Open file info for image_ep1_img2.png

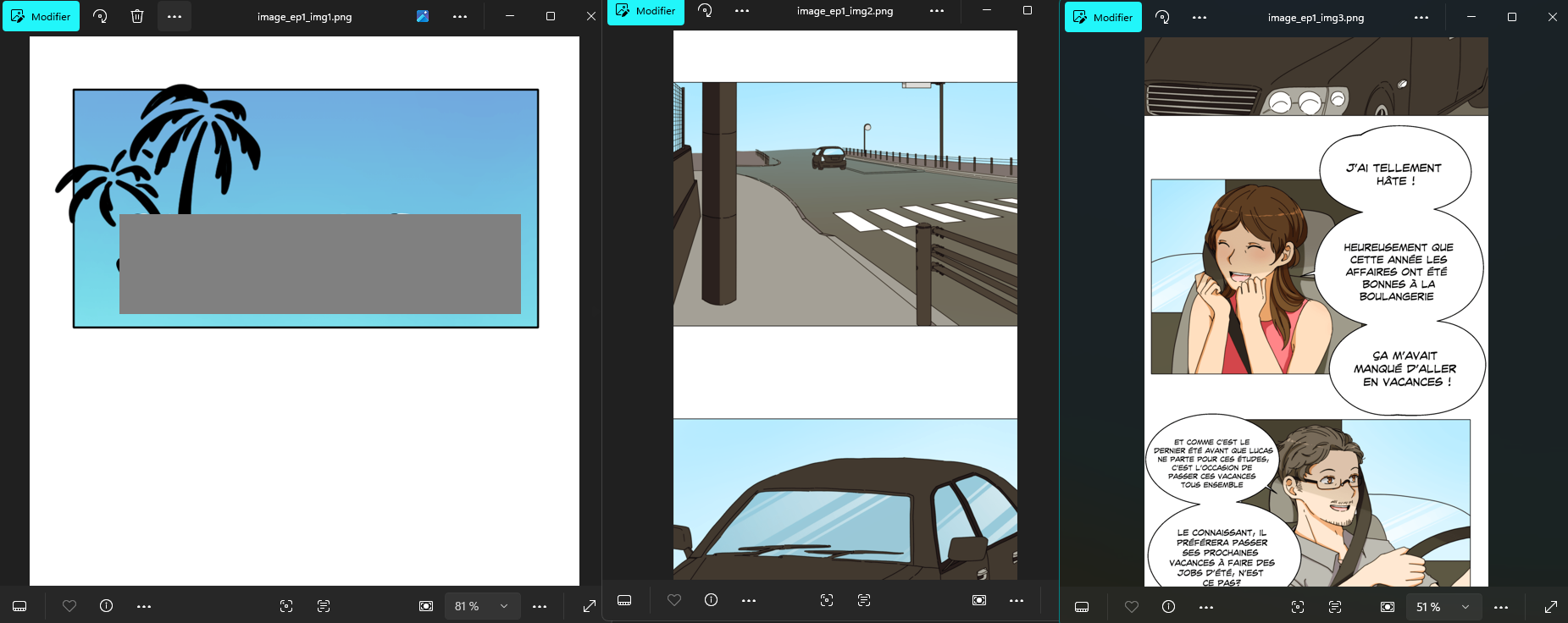(711, 600)
